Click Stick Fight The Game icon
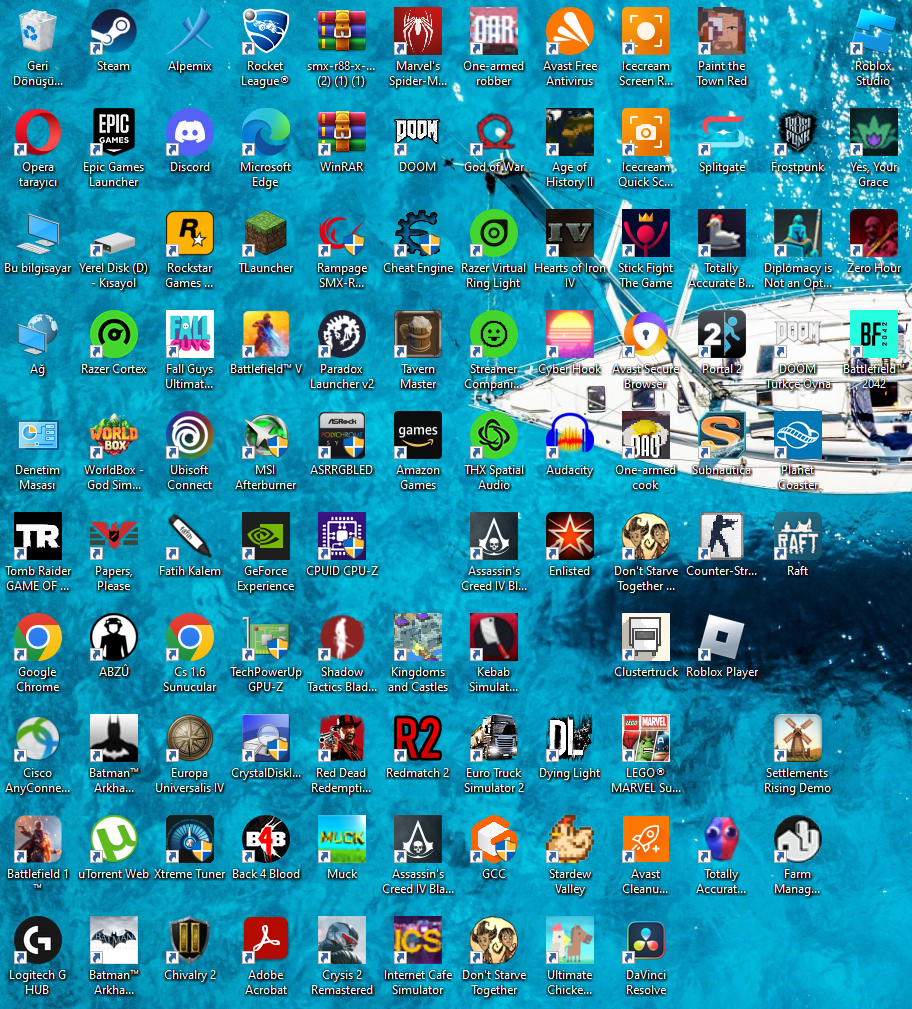This screenshot has height=1009, width=912. [x=646, y=234]
